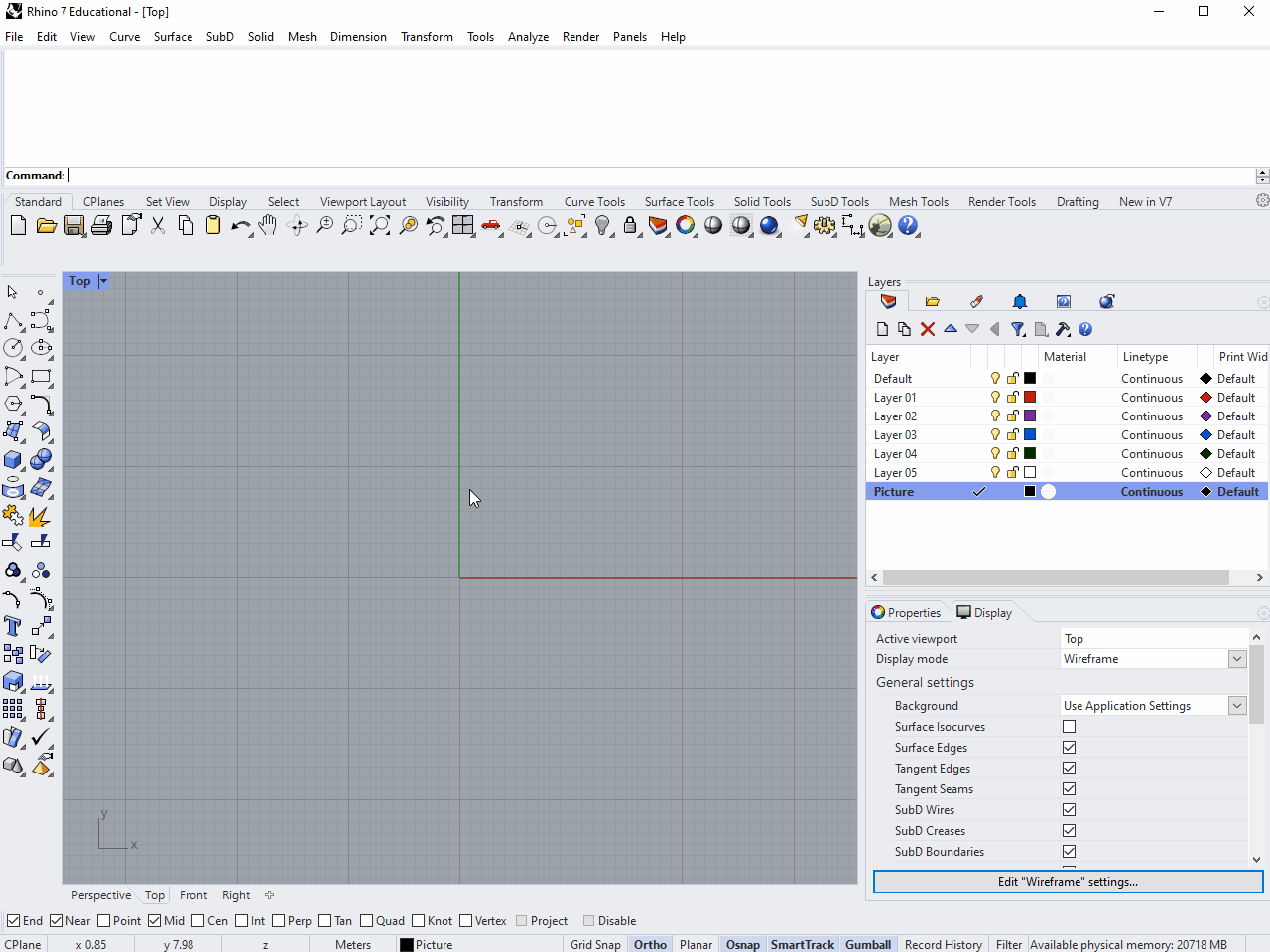Open the Analyze menu
The image size is (1270, 952).
click(x=528, y=37)
